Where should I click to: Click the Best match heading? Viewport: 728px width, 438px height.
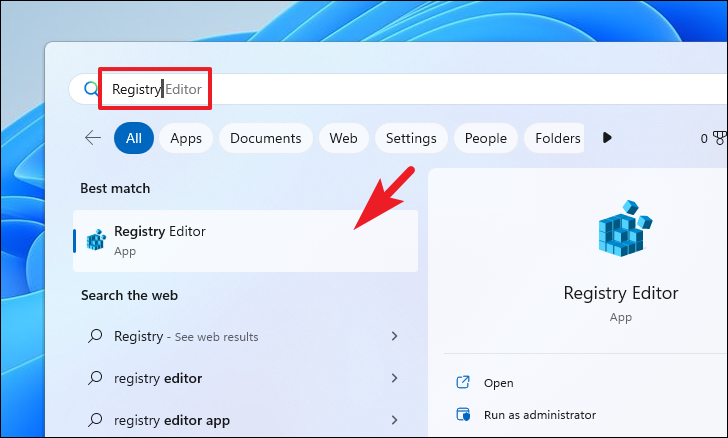115,188
